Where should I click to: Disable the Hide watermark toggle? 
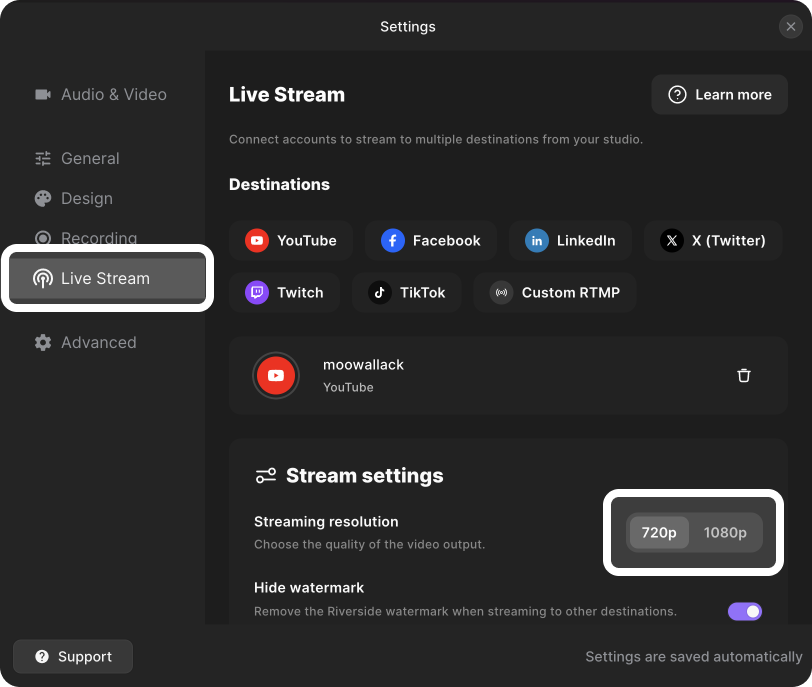coord(745,611)
